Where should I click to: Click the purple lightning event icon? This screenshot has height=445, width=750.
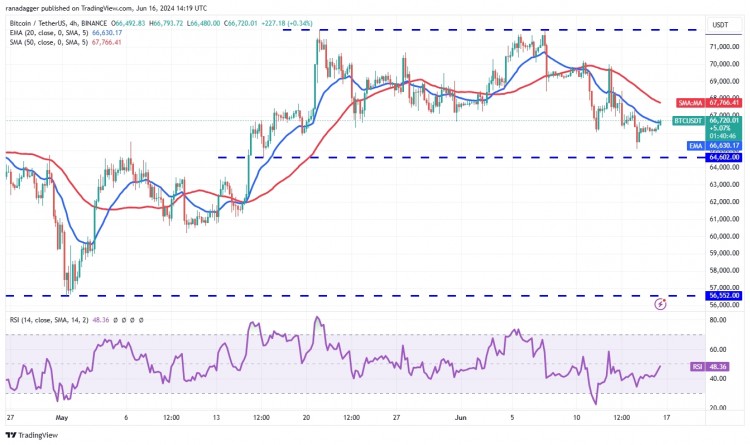click(660, 303)
